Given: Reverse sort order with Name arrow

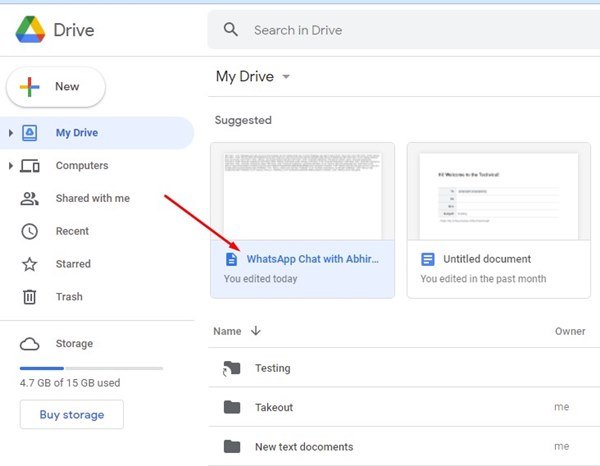Looking at the screenshot, I should coord(256,331).
